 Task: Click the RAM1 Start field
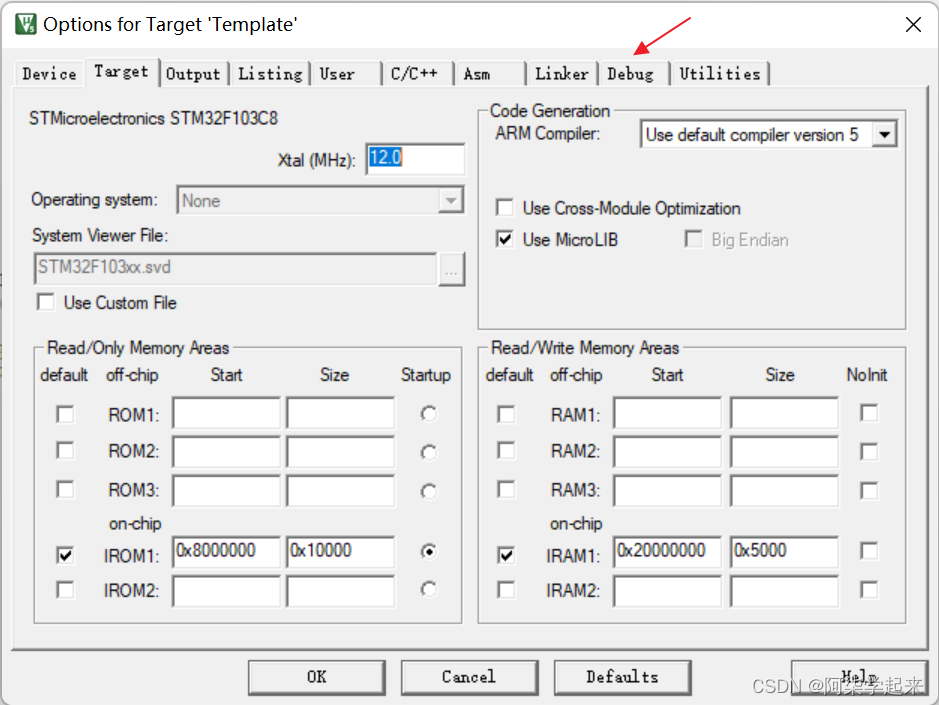[668, 412]
